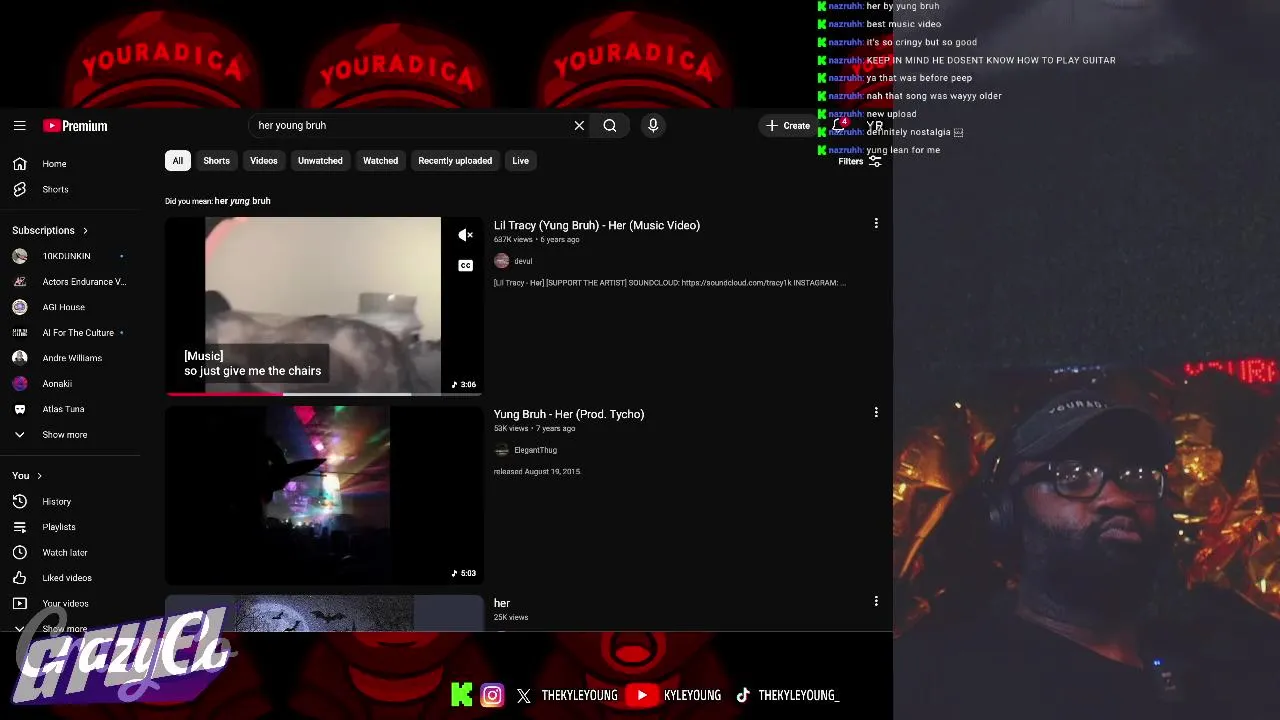Open the devul channel link
The image size is (1280, 720).
coord(523,261)
